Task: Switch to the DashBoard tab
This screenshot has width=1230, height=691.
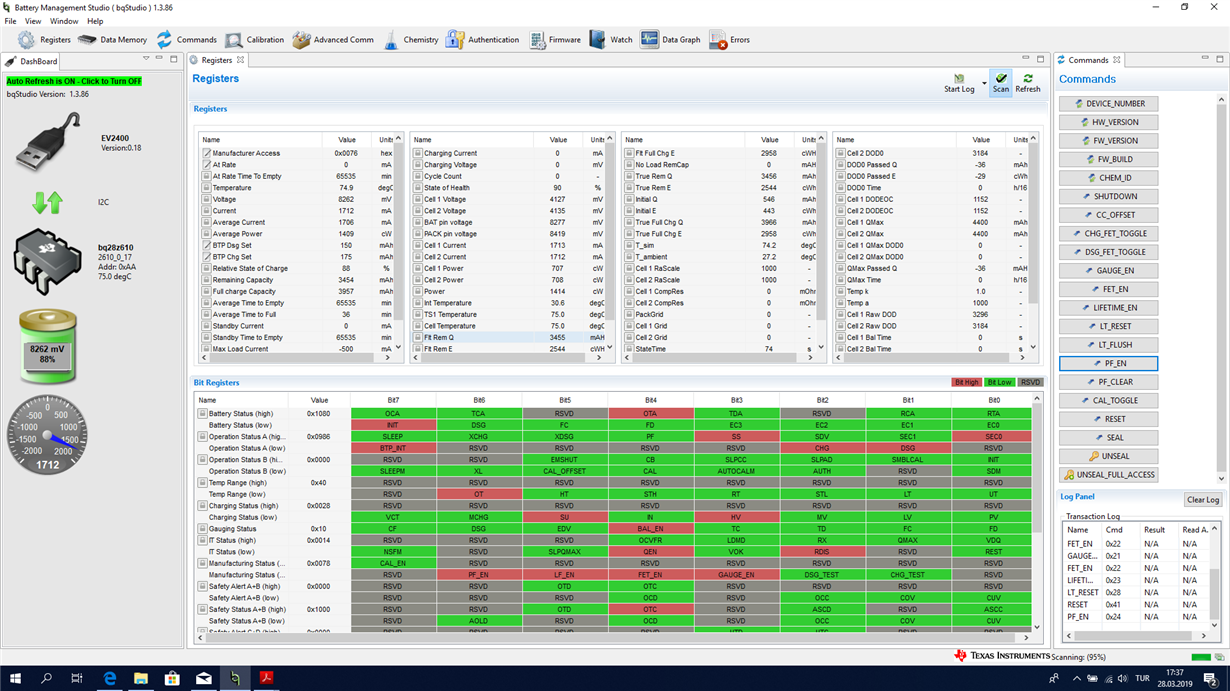Action: pos(32,61)
